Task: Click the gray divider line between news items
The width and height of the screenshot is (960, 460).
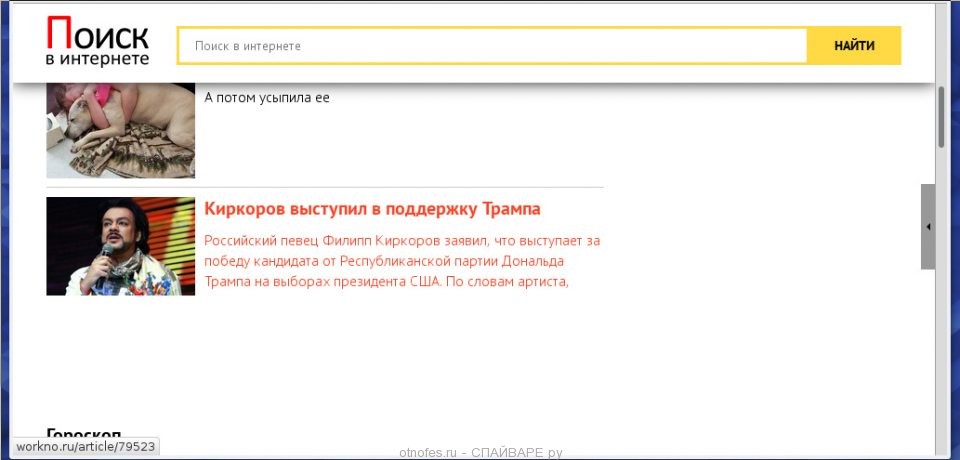Action: pos(325,187)
